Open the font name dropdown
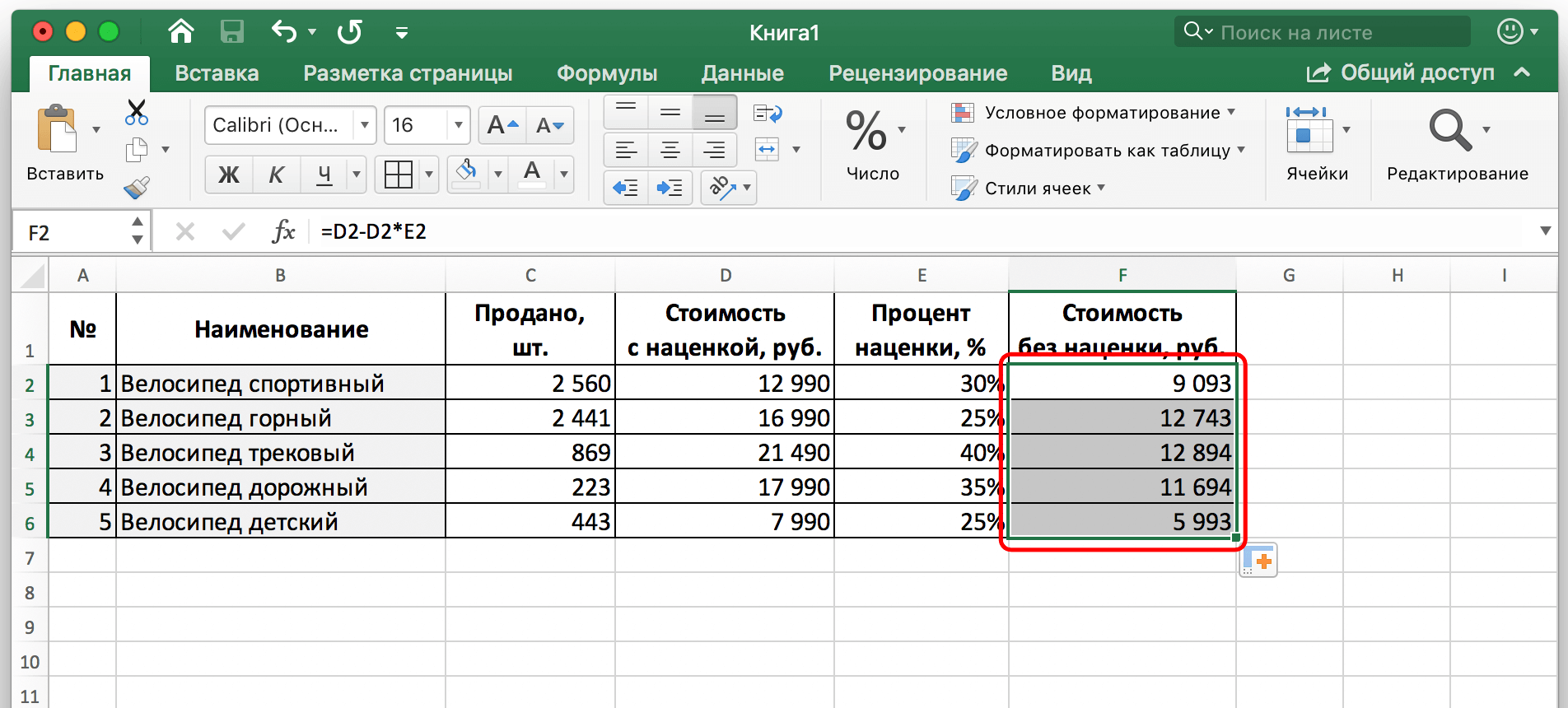 tap(365, 125)
